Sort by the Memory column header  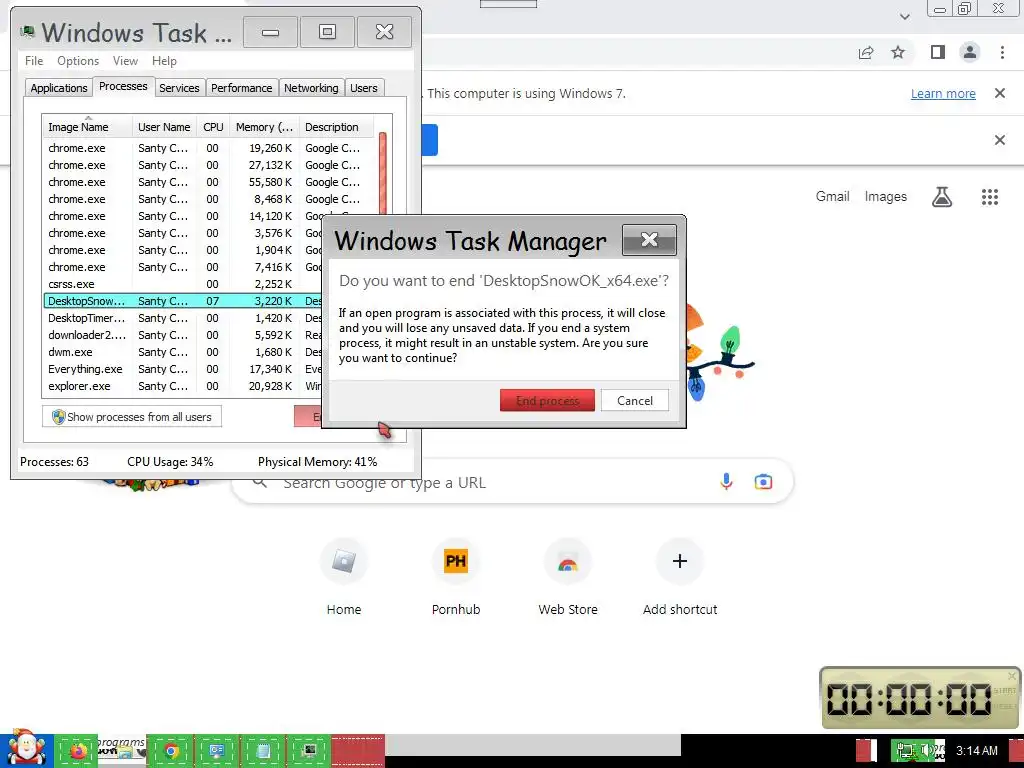264,127
